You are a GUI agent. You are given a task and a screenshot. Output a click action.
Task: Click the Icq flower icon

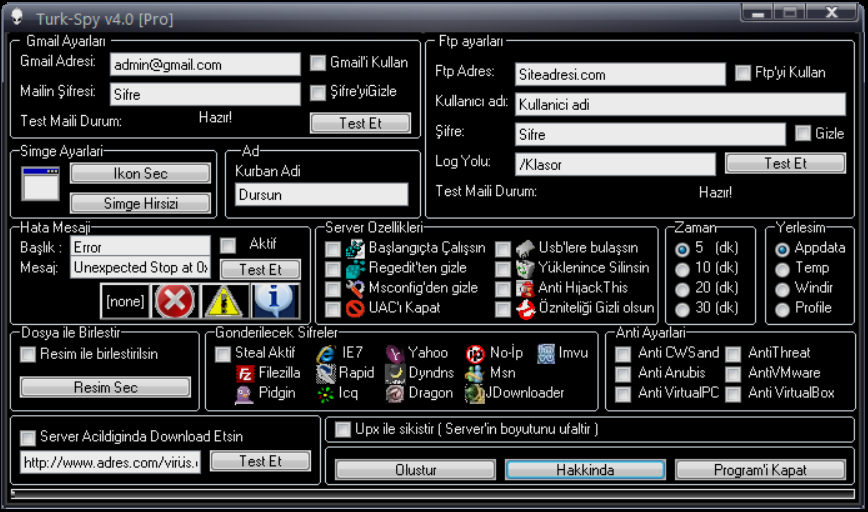click(x=326, y=394)
